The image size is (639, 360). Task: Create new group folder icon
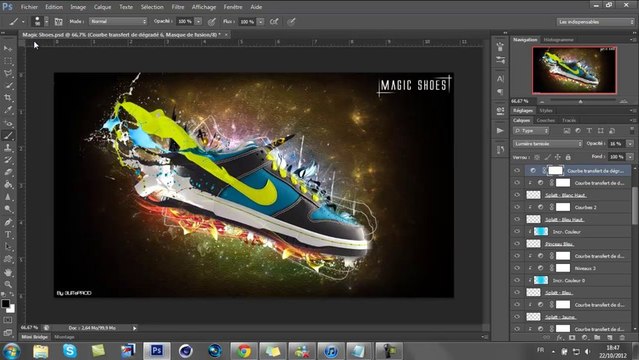pos(597,338)
